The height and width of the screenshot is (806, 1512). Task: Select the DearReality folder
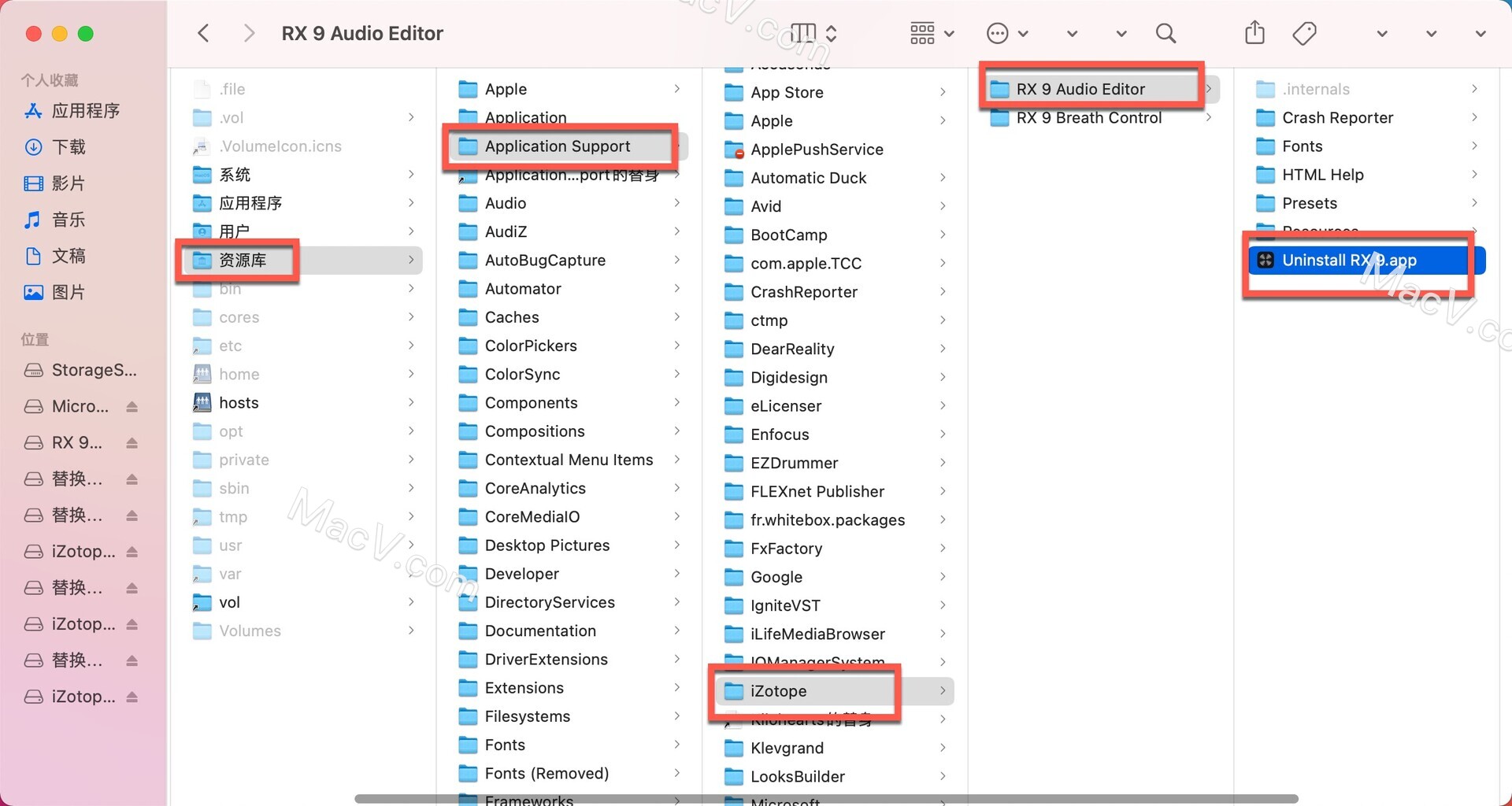pos(835,349)
